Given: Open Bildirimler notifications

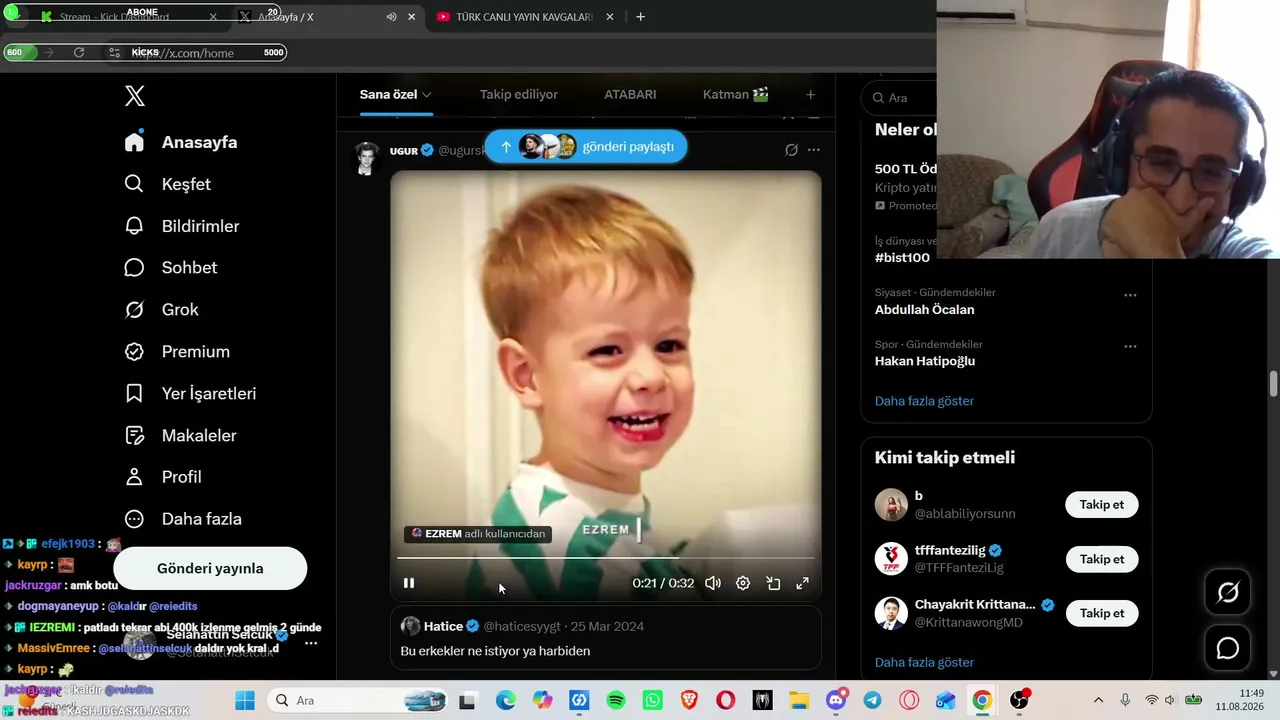Looking at the screenshot, I should click(x=181, y=226).
